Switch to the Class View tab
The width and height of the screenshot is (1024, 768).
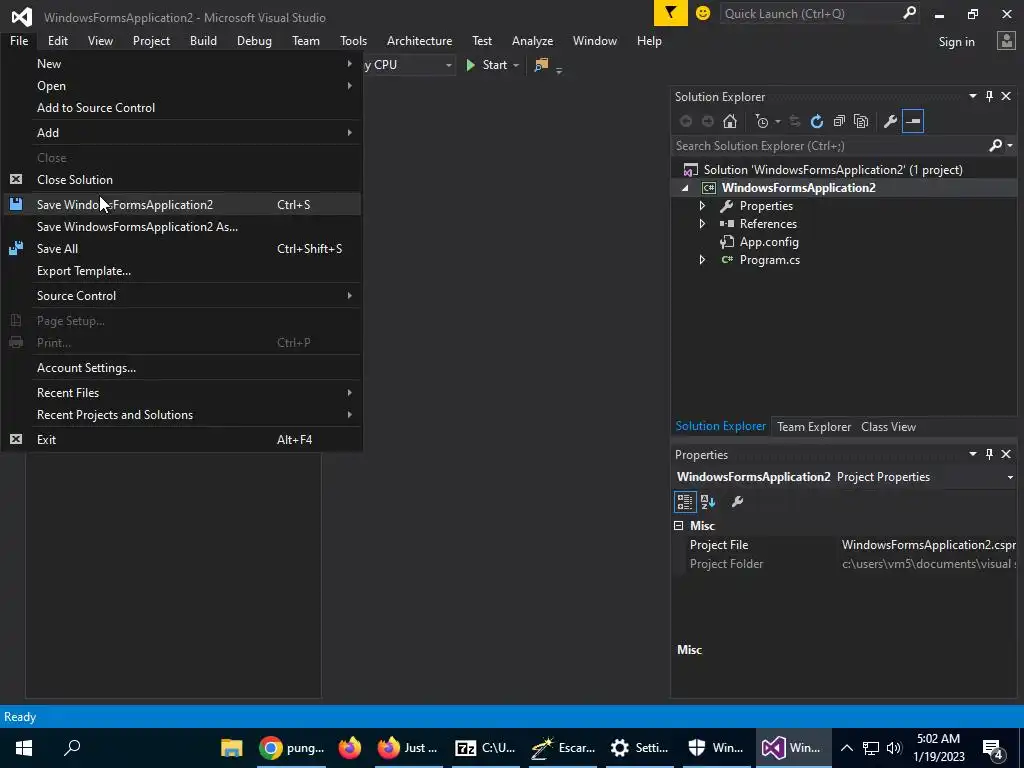(888, 427)
